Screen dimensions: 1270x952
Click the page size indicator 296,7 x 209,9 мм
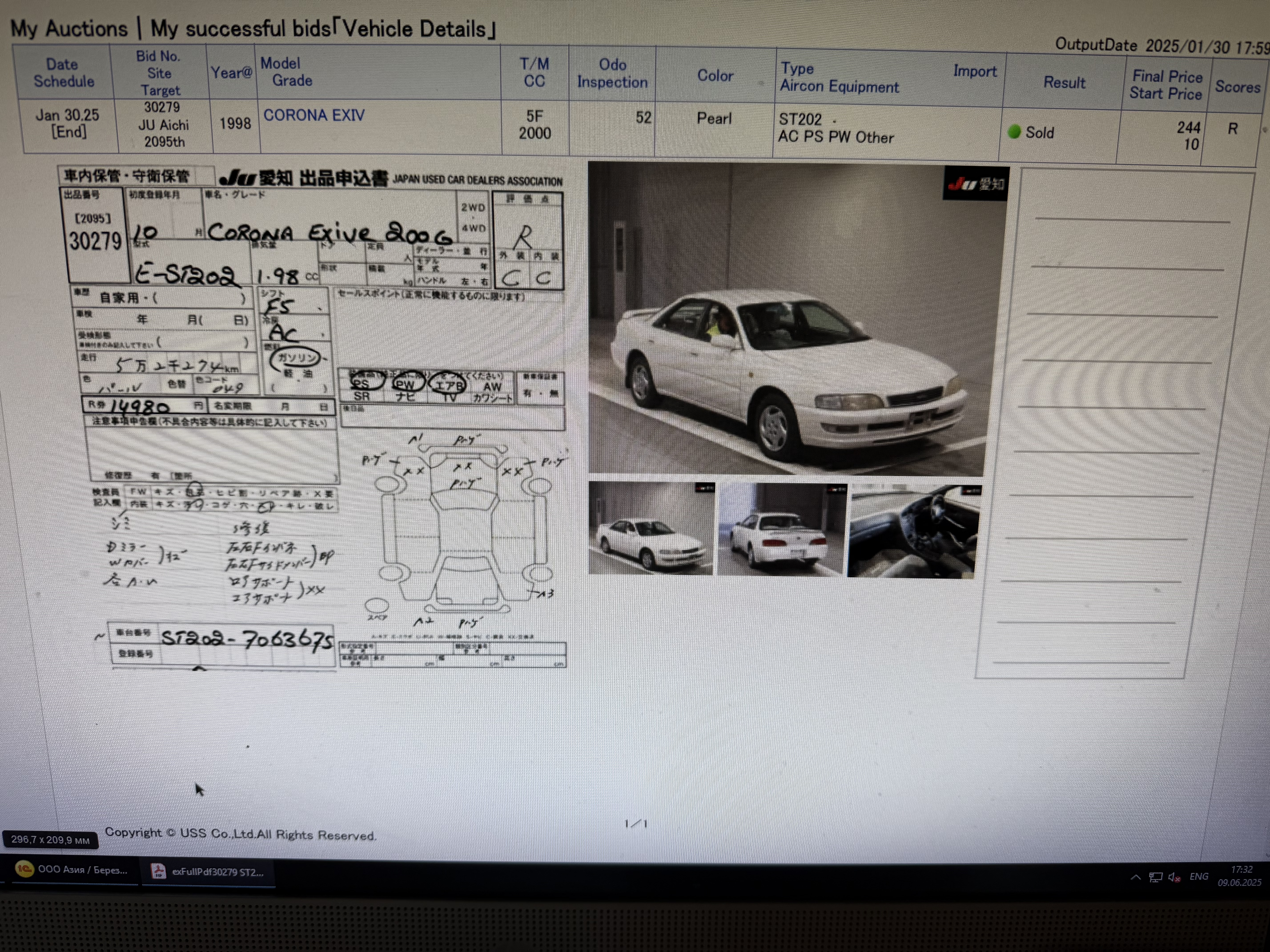pos(50,840)
